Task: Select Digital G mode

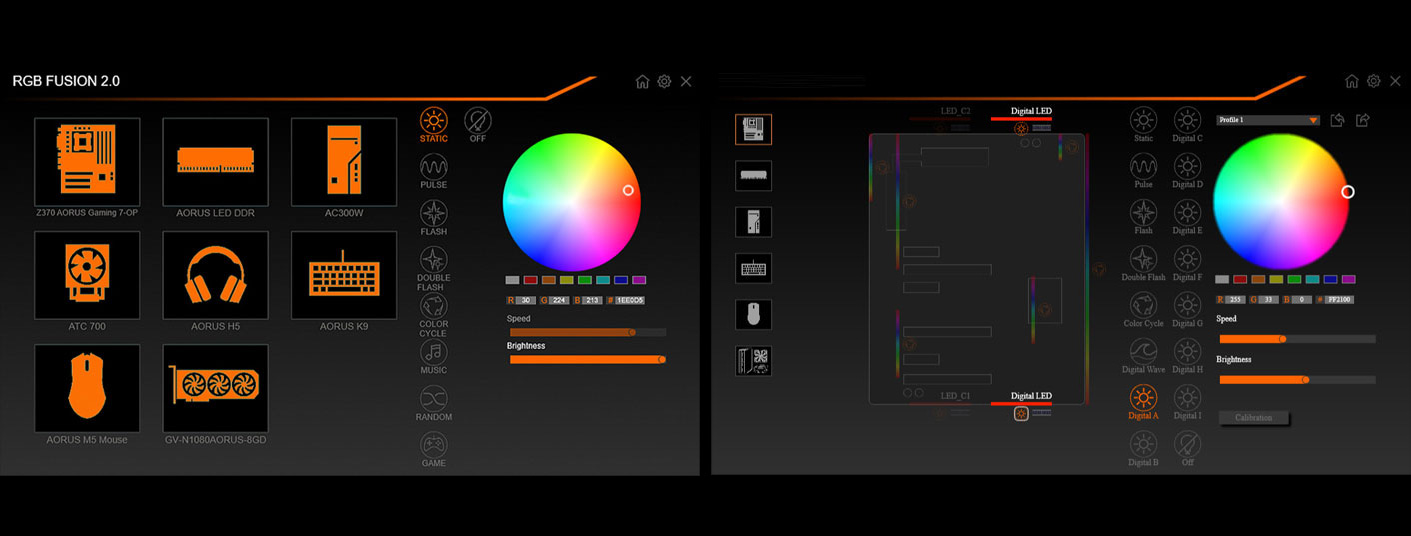Action: click(1187, 310)
